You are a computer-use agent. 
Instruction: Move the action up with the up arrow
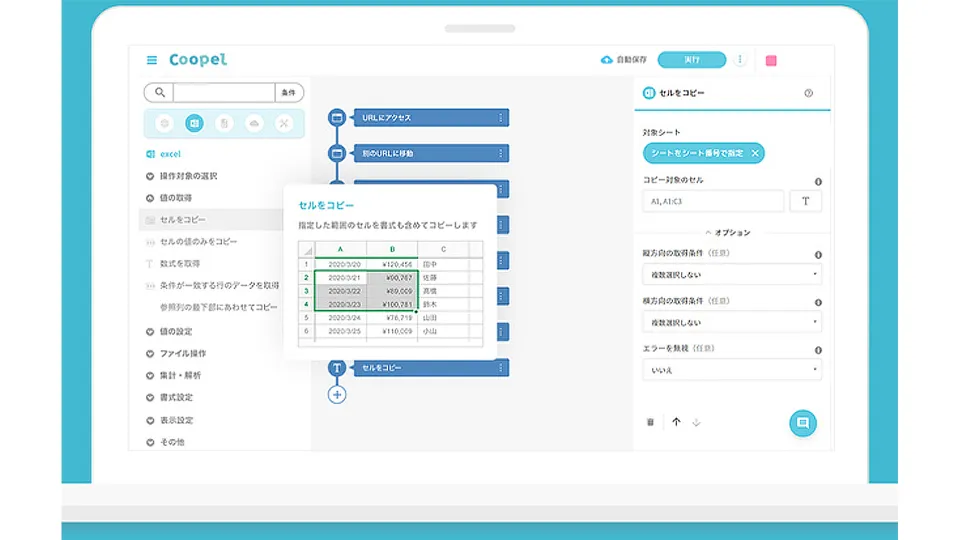[676, 422]
